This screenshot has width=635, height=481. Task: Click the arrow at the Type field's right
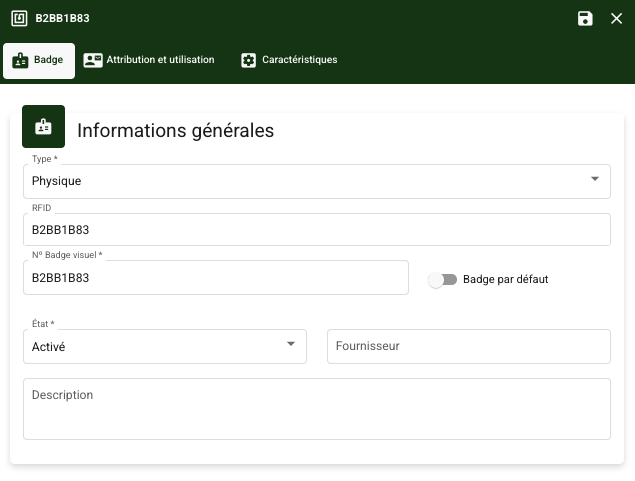[x=595, y=180]
